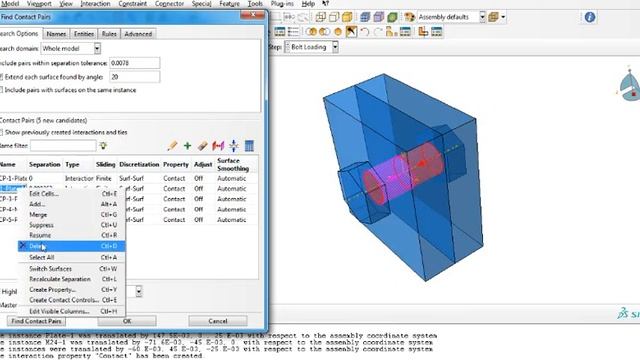Choose Select All in the context menu
The width and height of the screenshot is (640, 360).
pos(71,257)
